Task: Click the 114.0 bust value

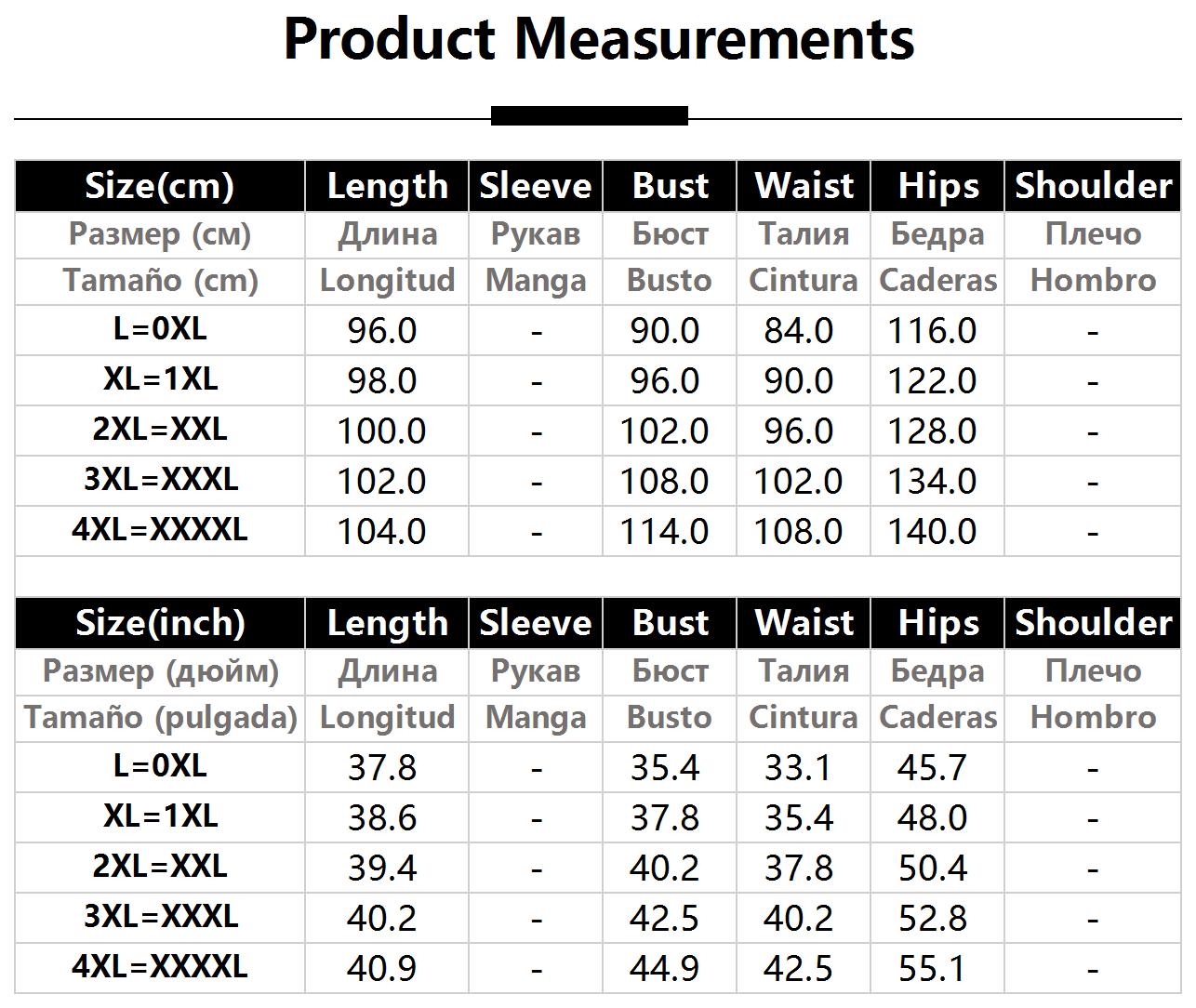Action: 664,532
